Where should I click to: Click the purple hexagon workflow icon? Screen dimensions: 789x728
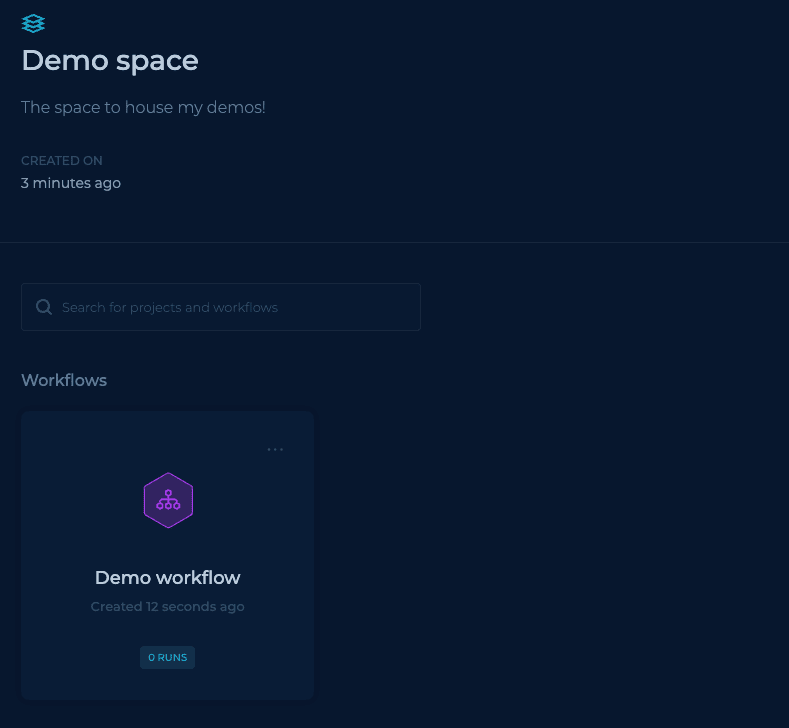click(168, 500)
